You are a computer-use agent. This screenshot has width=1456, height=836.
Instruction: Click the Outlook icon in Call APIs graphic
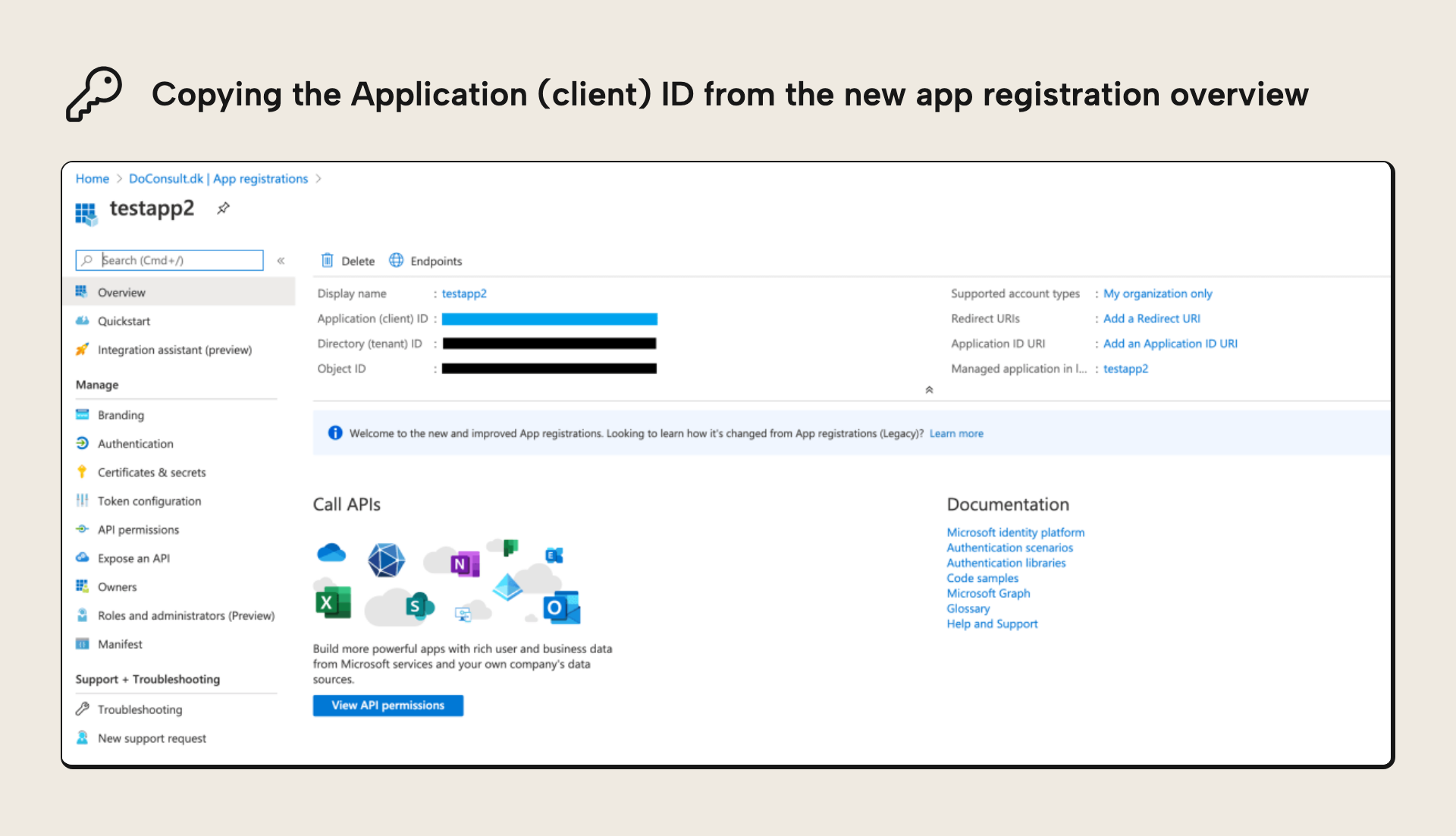561,607
